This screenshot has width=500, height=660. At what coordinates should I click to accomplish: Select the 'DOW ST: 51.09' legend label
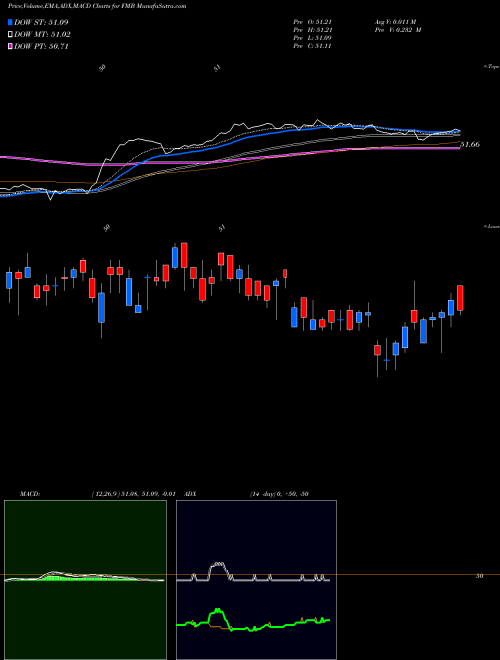click(41, 22)
